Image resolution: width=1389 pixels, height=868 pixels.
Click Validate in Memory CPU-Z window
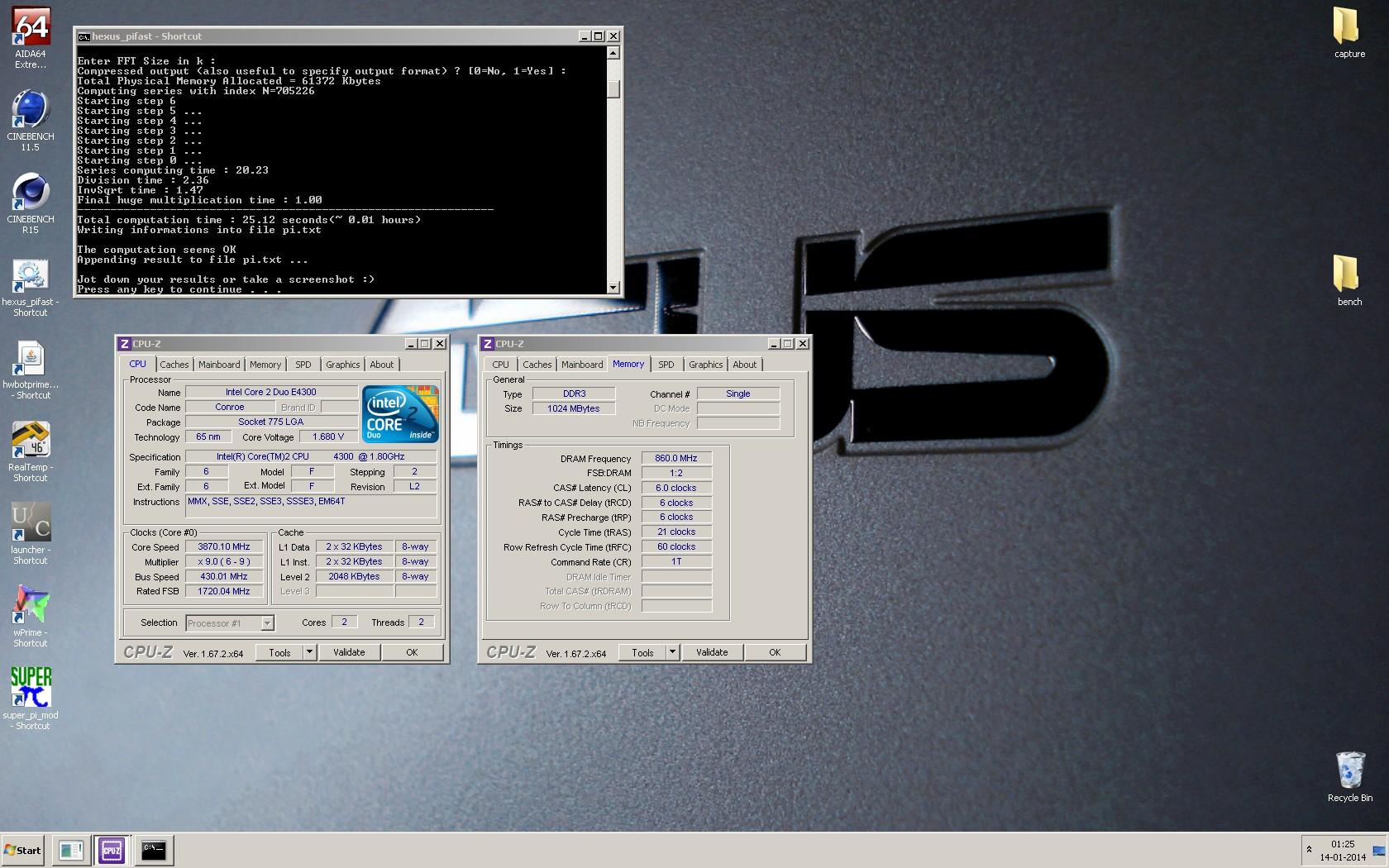(x=712, y=652)
